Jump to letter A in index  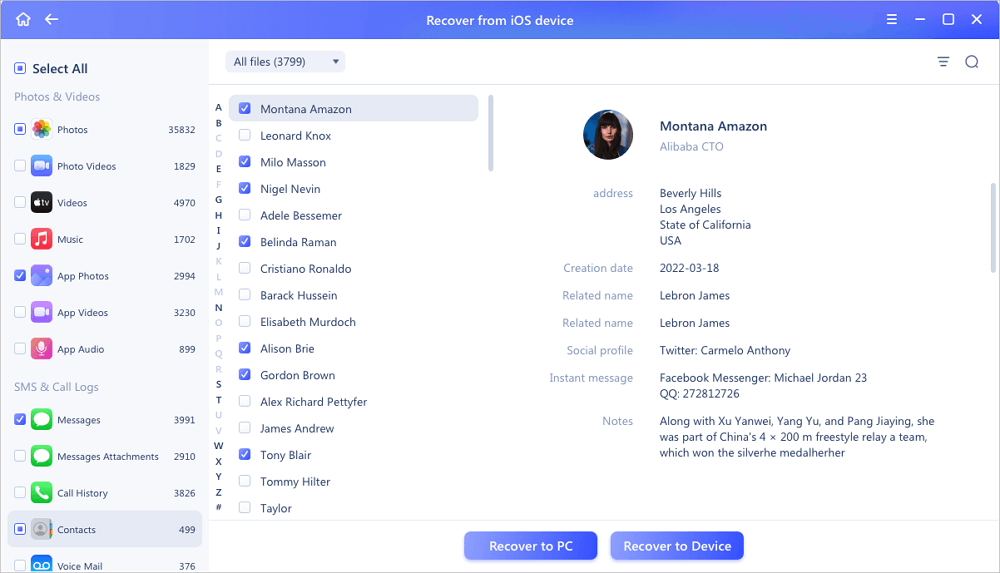click(218, 108)
